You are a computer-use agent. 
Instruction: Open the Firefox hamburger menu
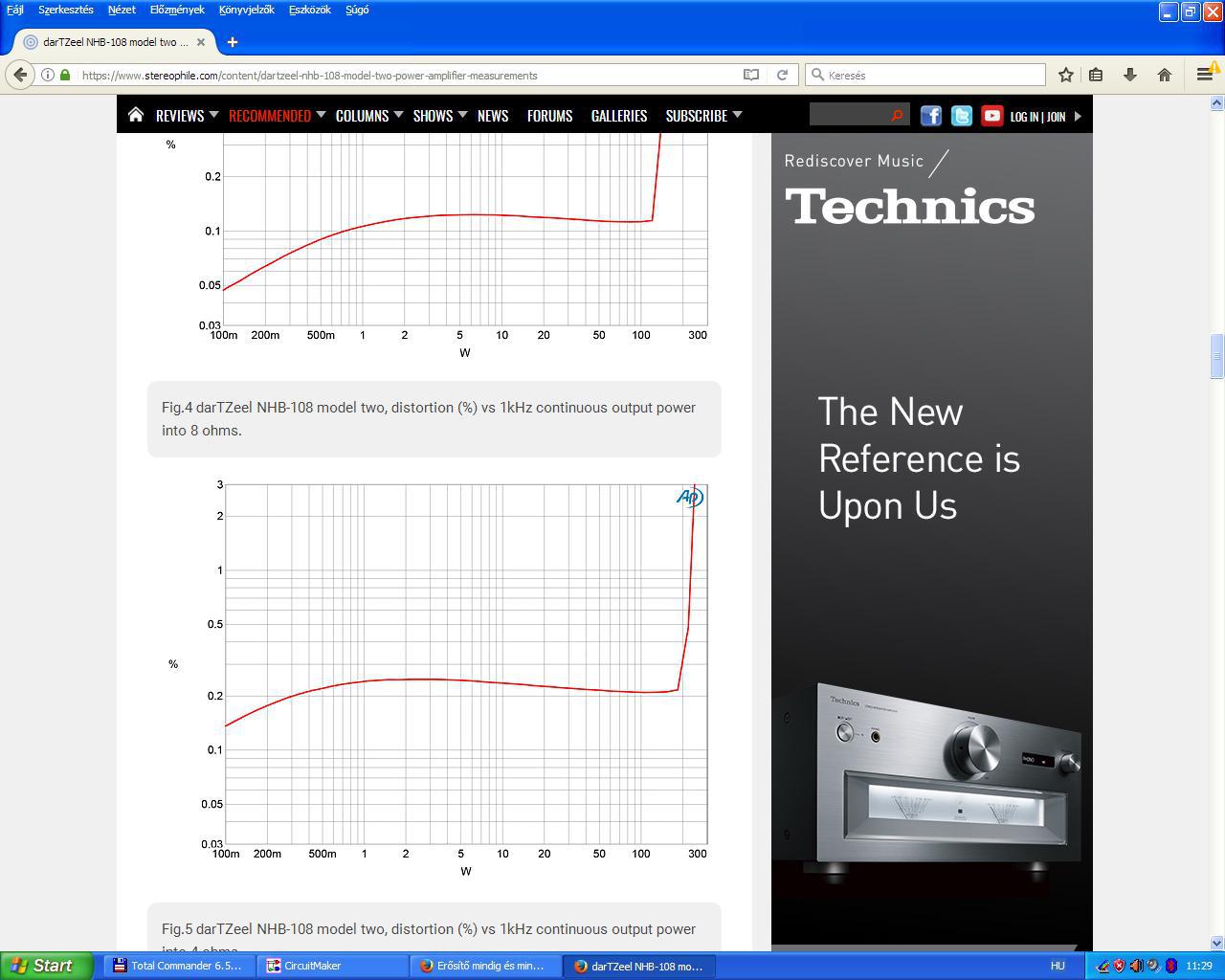pyautogui.click(x=1204, y=75)
